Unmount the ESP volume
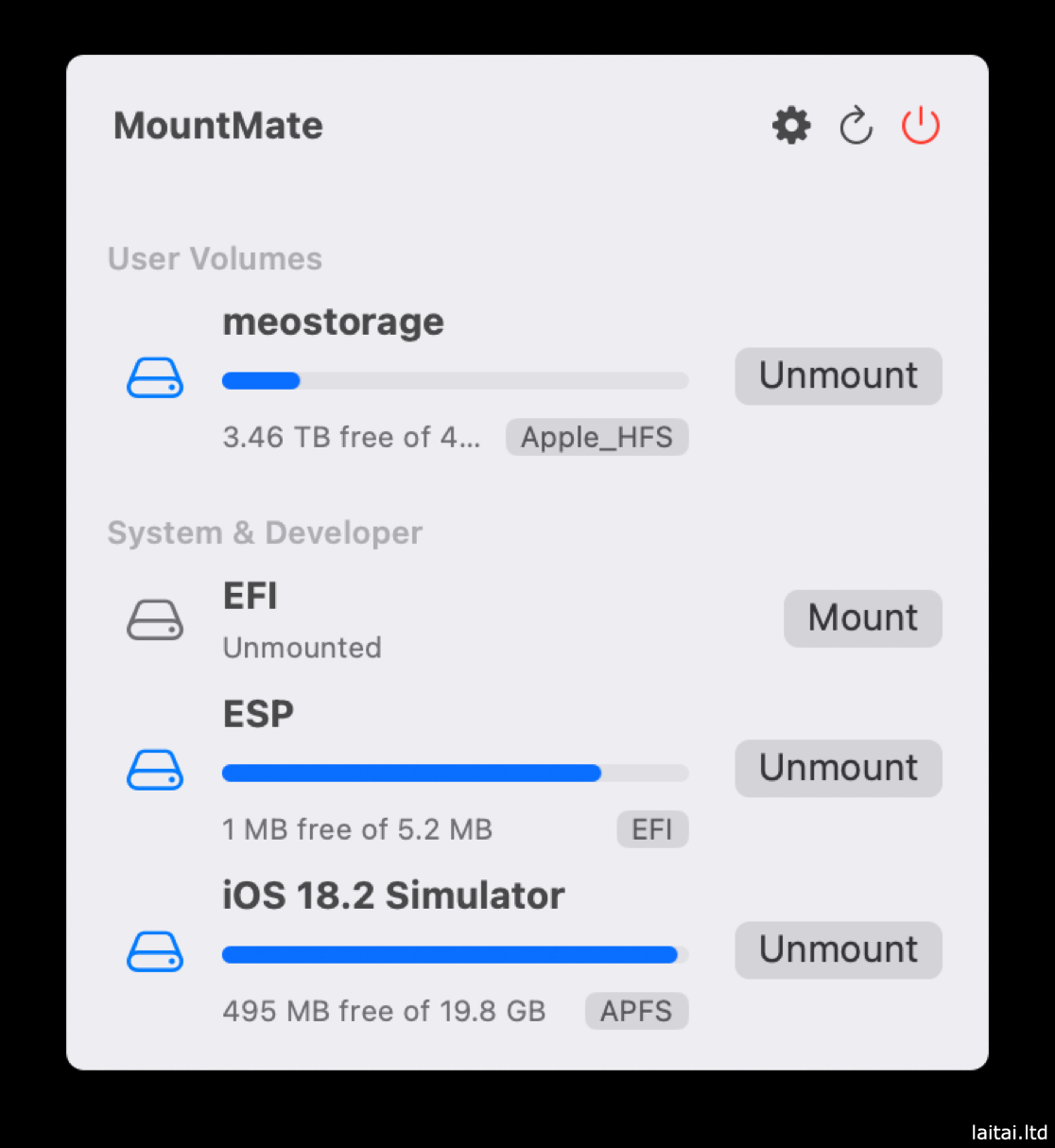Viewport: 1055px width, 1148px height. pyautogui.click(x=839, y=768)
